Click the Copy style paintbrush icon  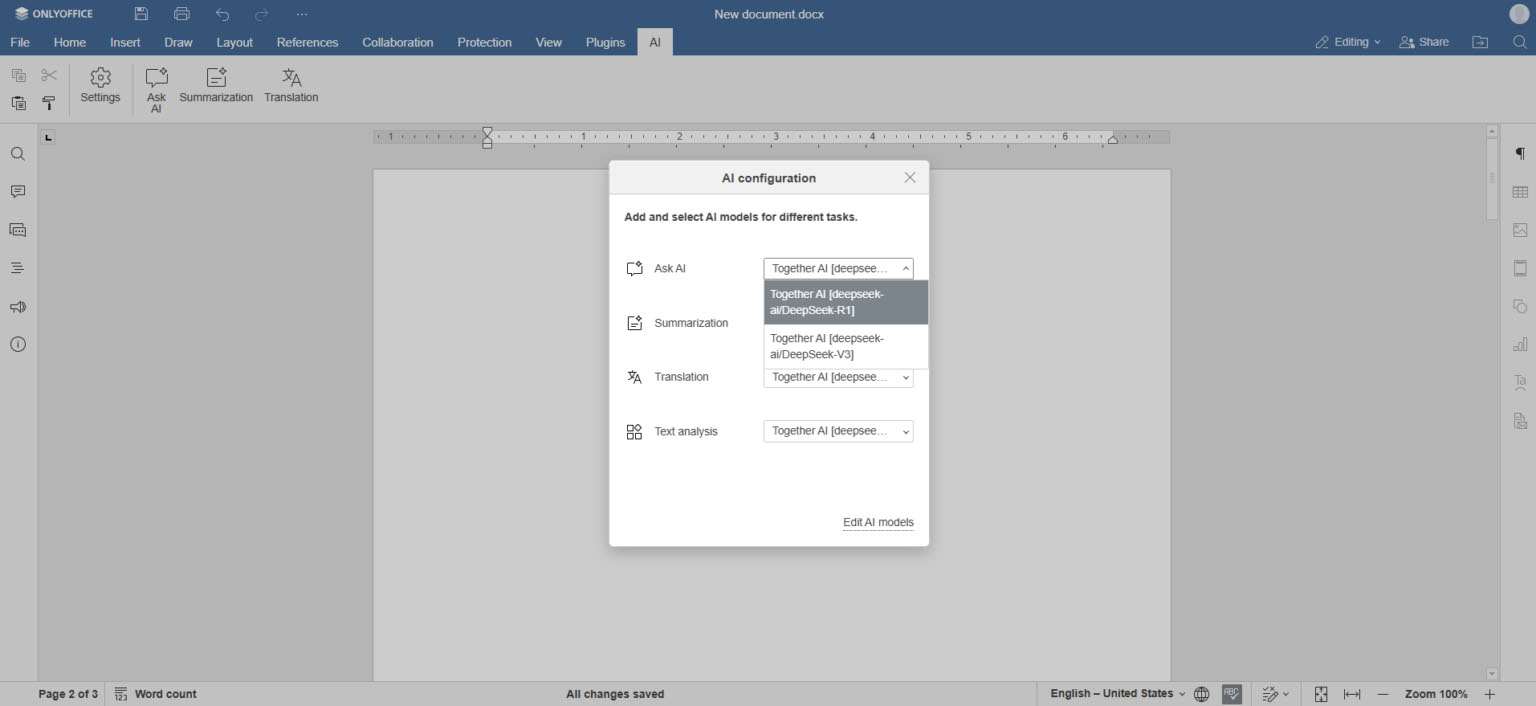49,103
